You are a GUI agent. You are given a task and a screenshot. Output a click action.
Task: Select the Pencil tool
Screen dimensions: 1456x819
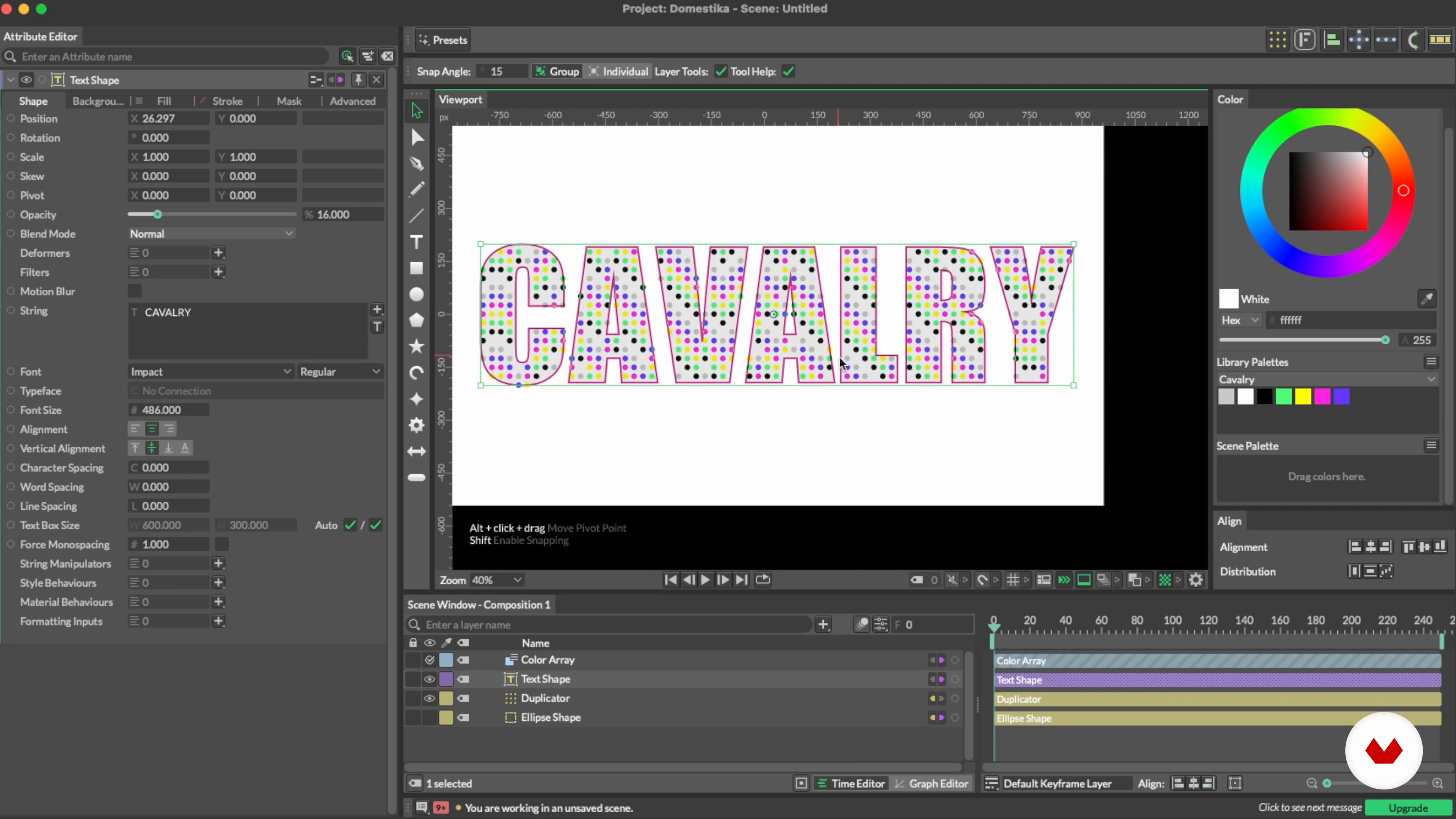coord(417,189)
